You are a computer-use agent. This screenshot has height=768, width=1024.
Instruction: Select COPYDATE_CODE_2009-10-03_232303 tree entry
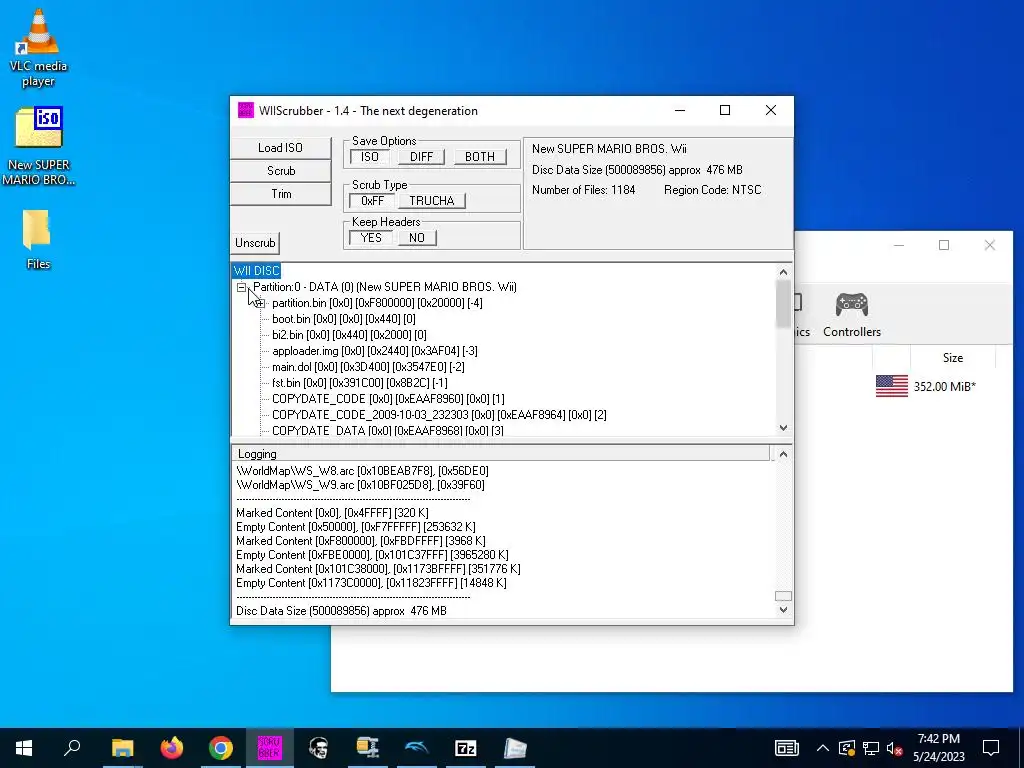click(x=439, y=415)
